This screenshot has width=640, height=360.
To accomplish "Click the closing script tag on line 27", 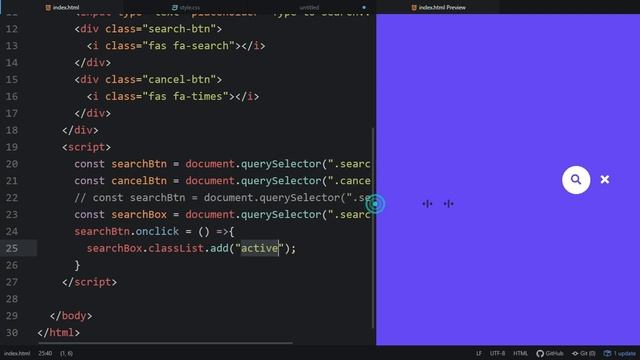I will (89, 282).
